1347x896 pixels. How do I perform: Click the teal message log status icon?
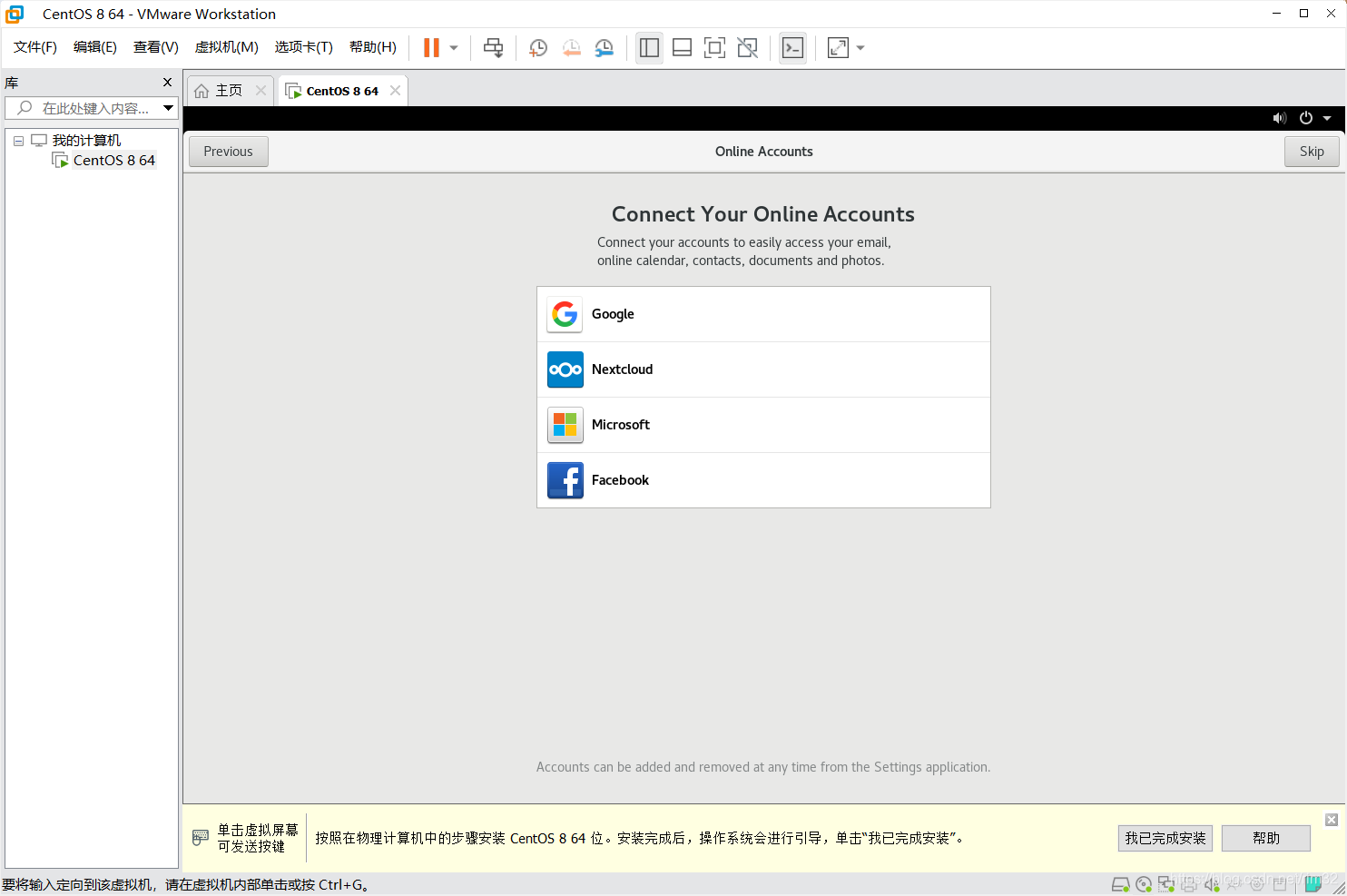pos(1313,884)
